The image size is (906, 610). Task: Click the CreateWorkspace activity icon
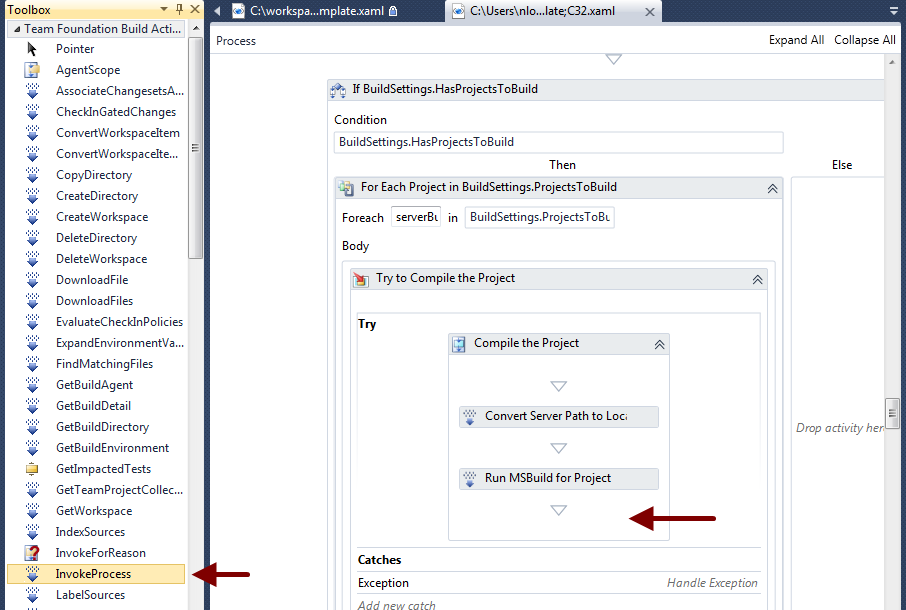pyautogui.click(x=32, y=217)
